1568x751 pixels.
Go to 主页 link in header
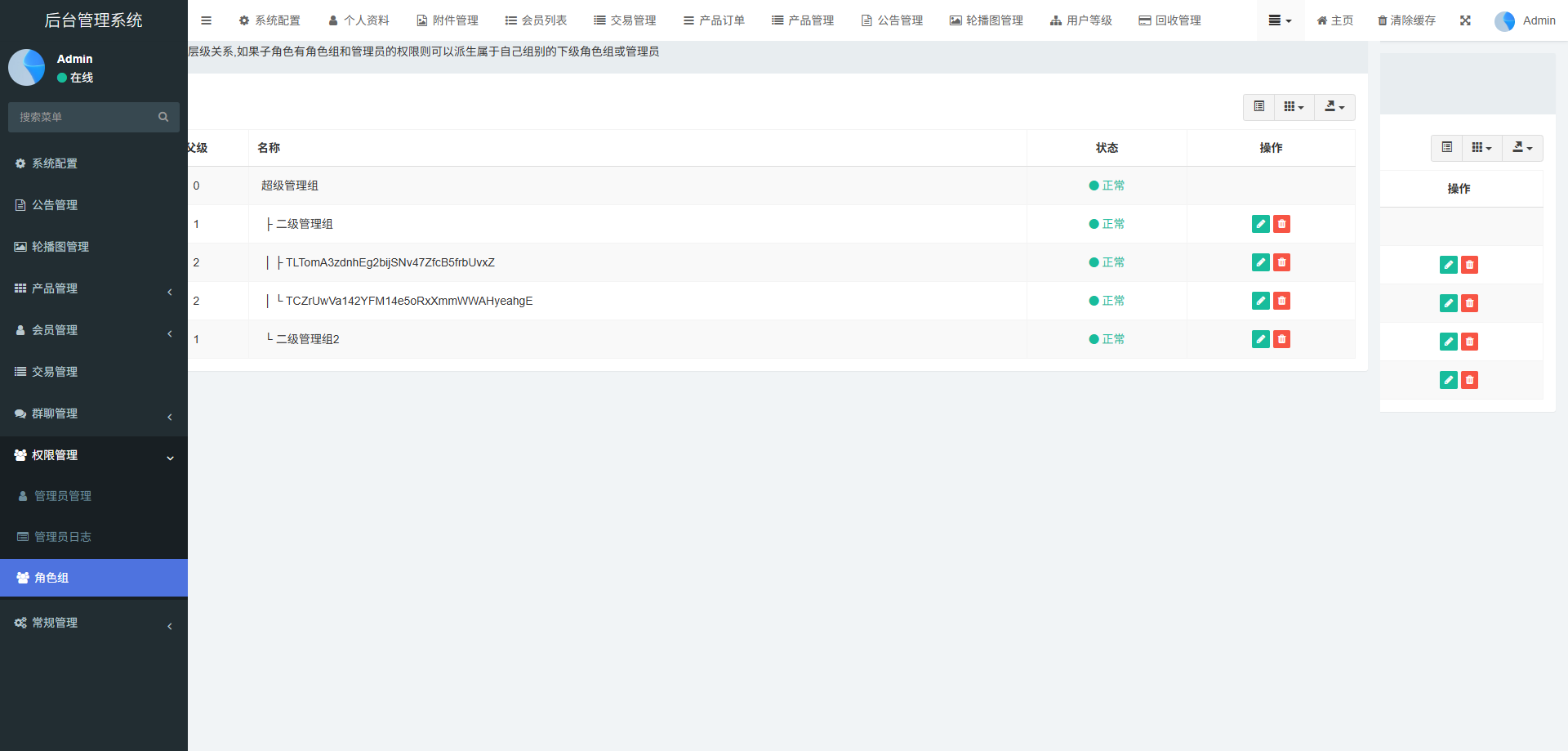pyautogui.click(x=1334, y=20)
